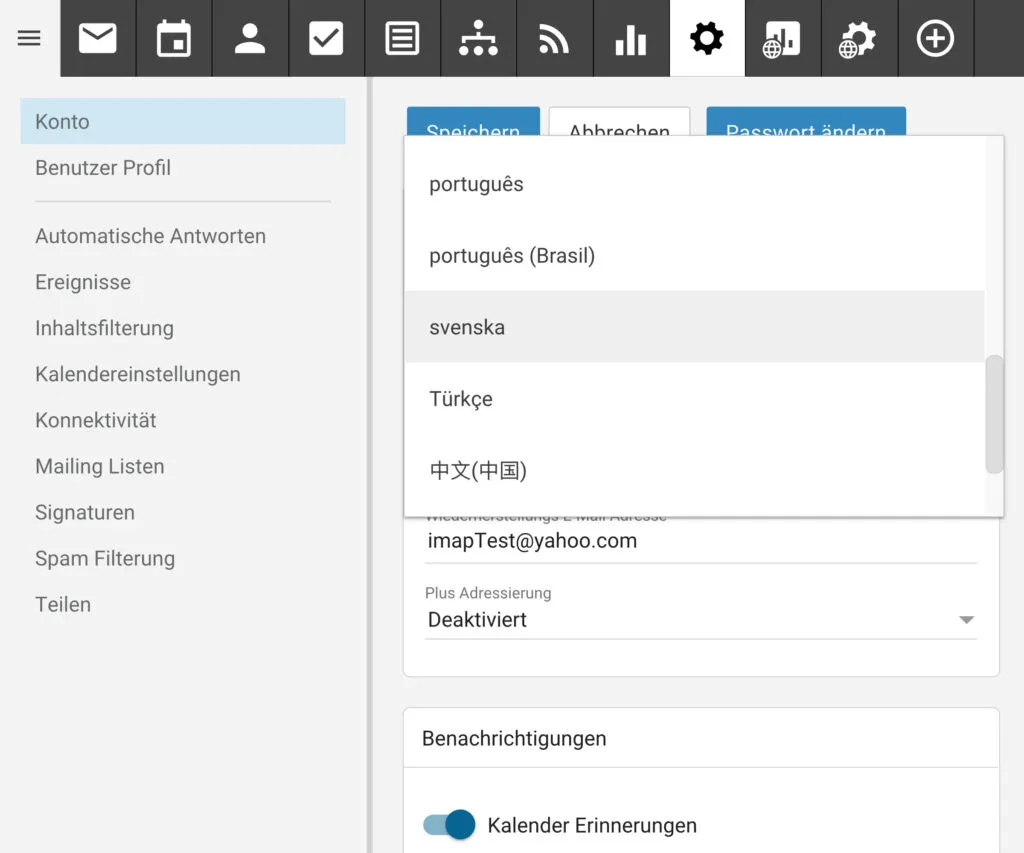Open the hamburger navigation menu

pyautogui.click(x=29, y=39)
